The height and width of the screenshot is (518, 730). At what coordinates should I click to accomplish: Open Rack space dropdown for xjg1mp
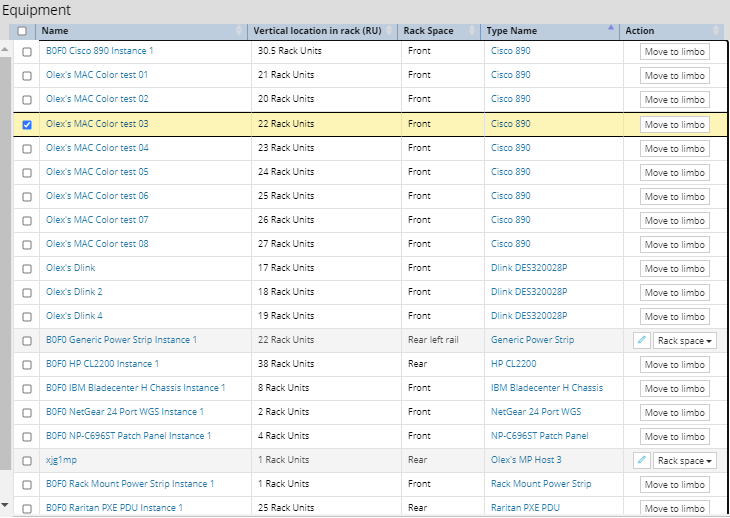coord(684,461)
